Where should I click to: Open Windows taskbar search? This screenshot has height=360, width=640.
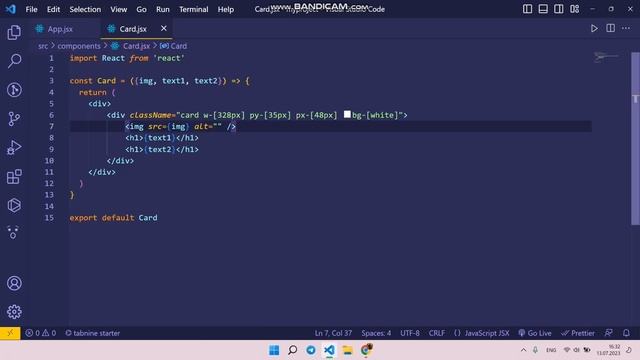(293, 350)
